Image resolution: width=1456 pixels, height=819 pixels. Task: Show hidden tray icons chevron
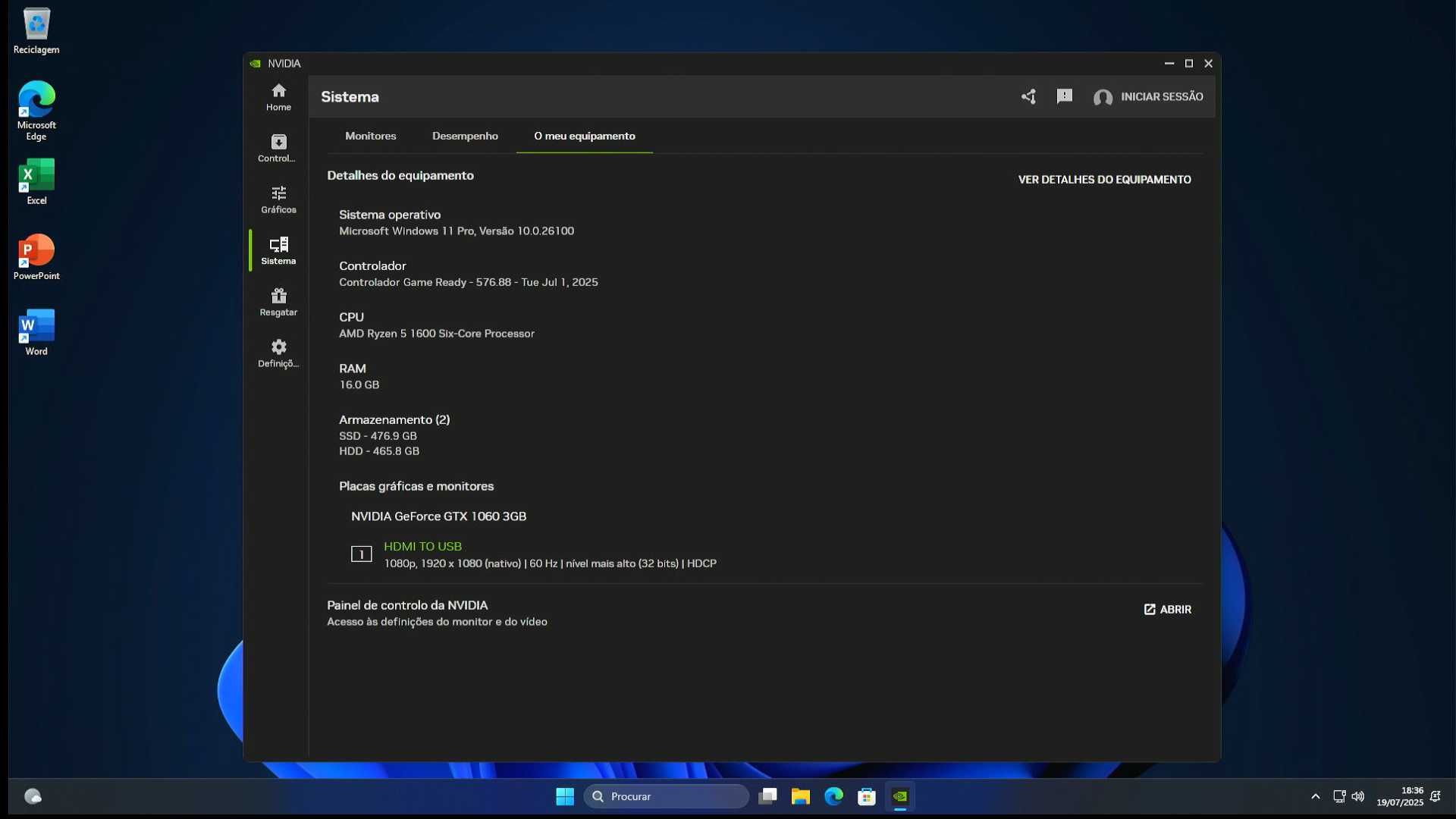pyautogui.click(x=1316, y=796)
